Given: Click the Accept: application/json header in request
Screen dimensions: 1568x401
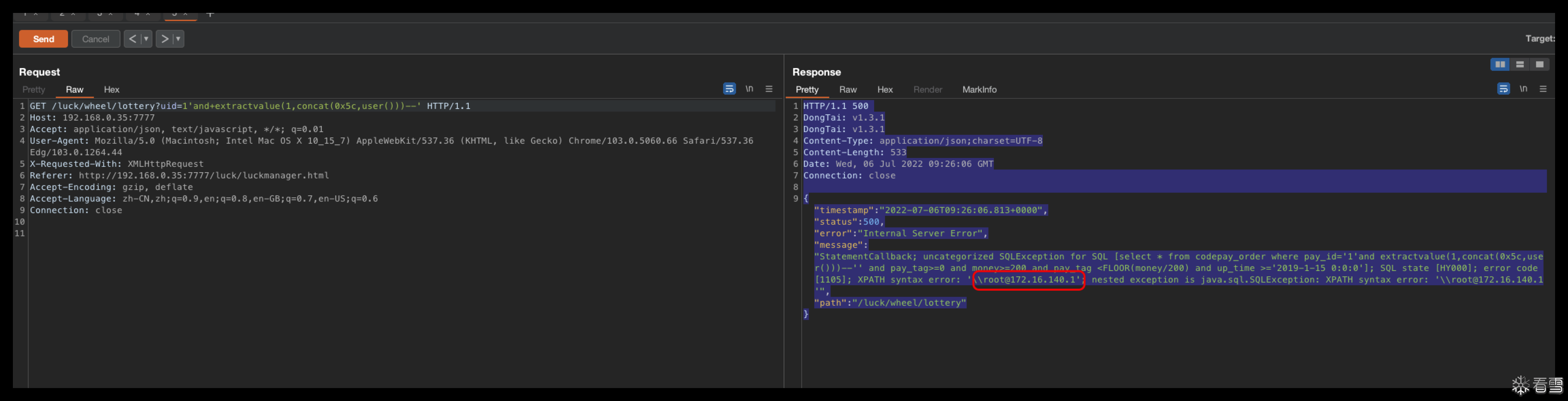Looking at the screenshot, I should click(x=177, y=129).
